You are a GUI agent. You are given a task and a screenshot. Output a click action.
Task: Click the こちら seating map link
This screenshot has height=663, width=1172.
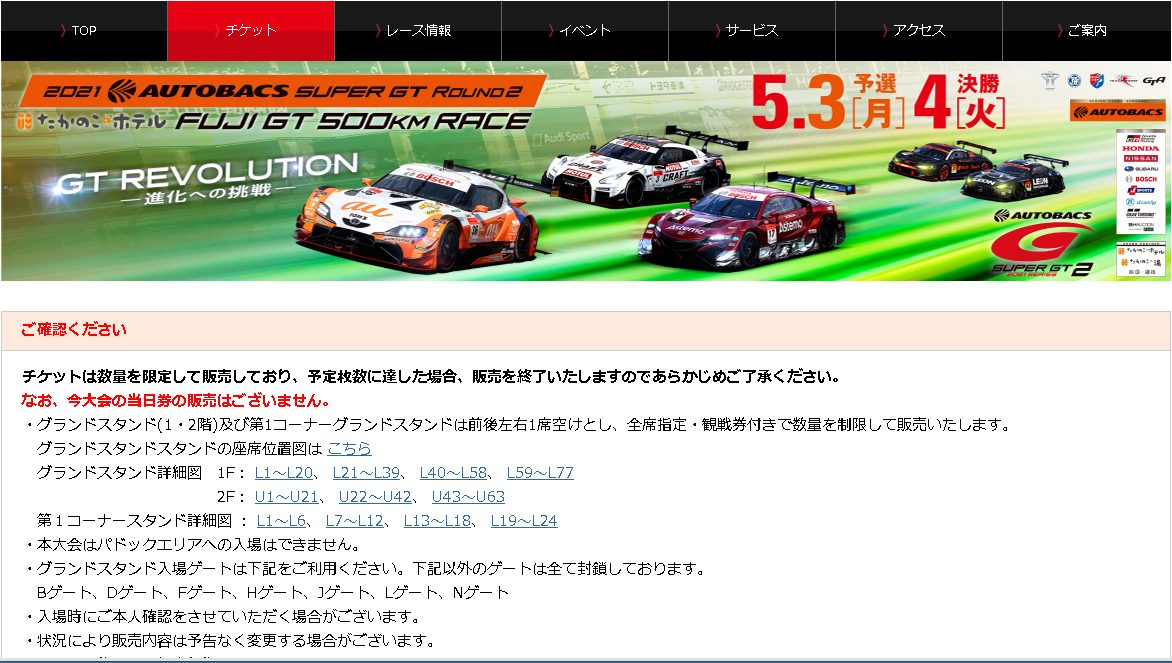(x=349, y=448)
